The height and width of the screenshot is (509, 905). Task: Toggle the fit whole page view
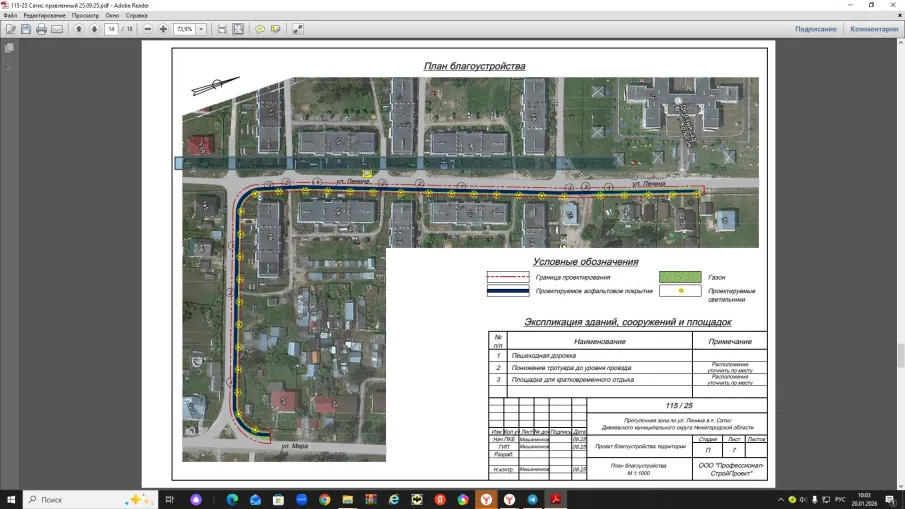[238, 29]
